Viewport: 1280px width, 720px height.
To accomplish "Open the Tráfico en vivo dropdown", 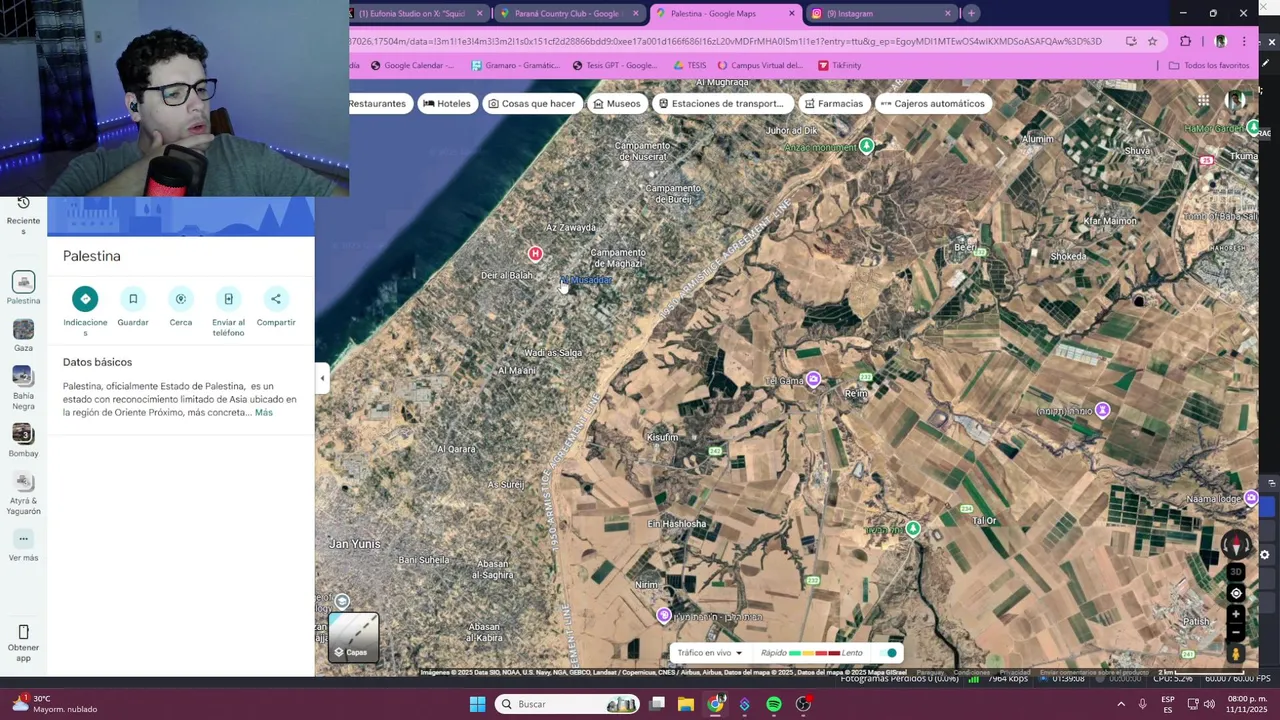I will [x=710, y=653].
